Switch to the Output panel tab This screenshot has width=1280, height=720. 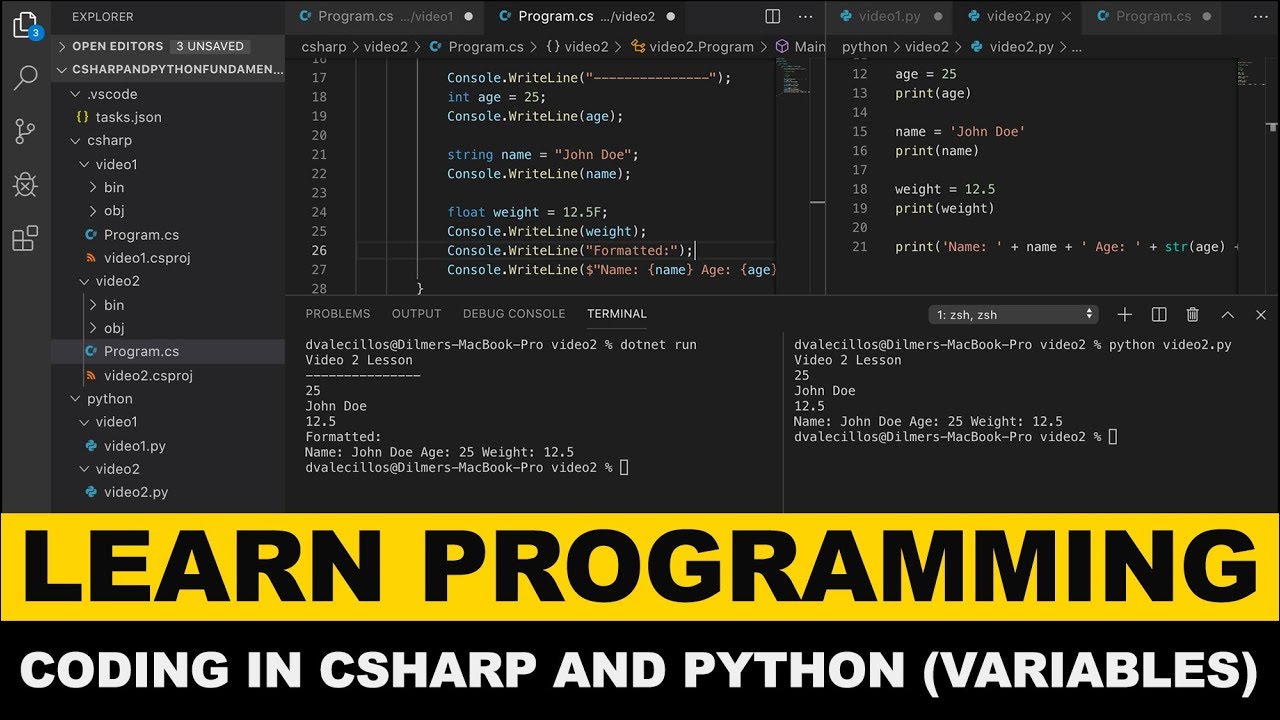pos(417,314)
